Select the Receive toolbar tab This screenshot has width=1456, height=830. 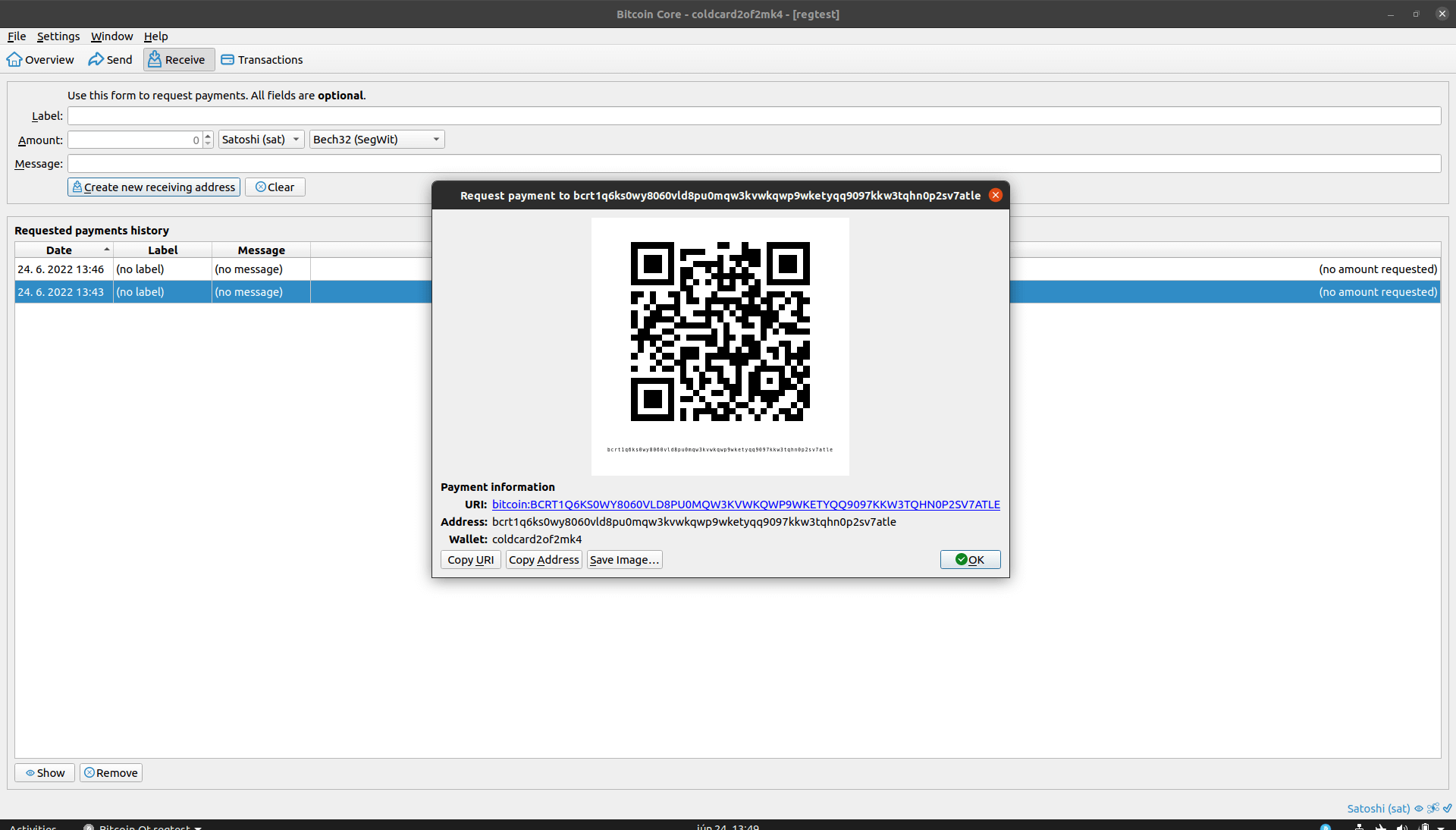click(x=178, y=60)
